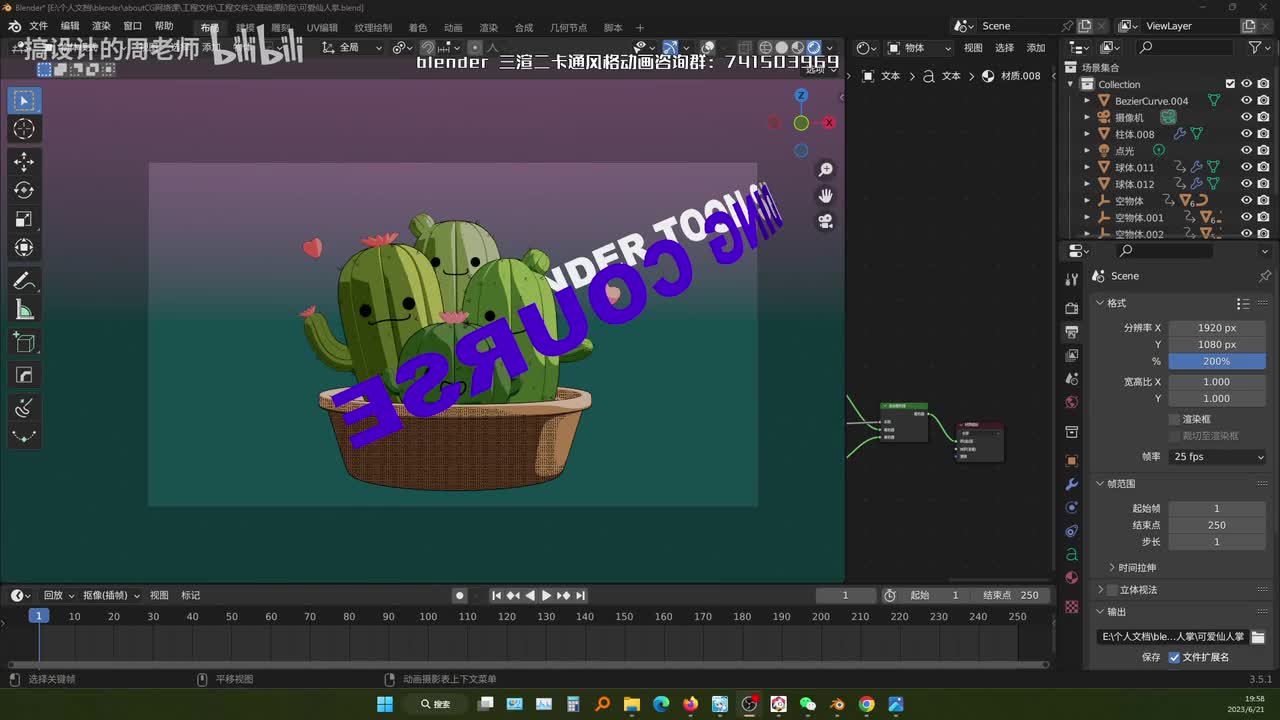Pick the Measure tool
Image resolution: width=1280 pixels, height=720 pixels.
click(x=24, y=310)
